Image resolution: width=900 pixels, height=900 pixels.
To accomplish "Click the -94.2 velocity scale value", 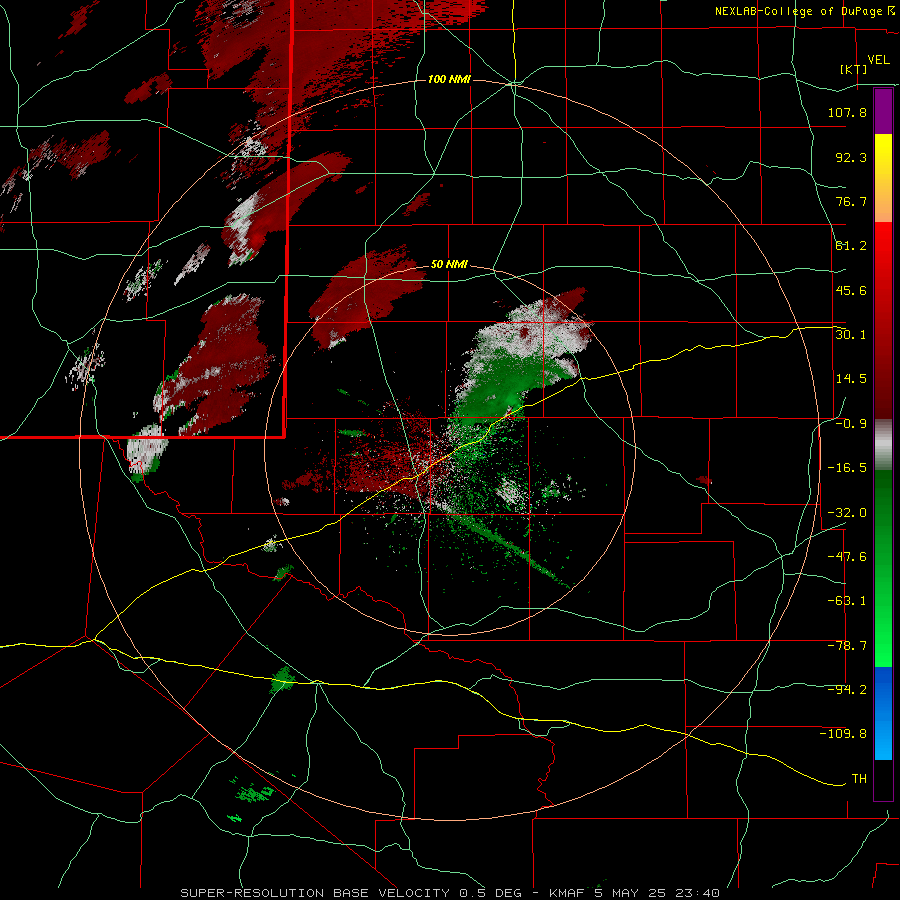I will point(847,690).
